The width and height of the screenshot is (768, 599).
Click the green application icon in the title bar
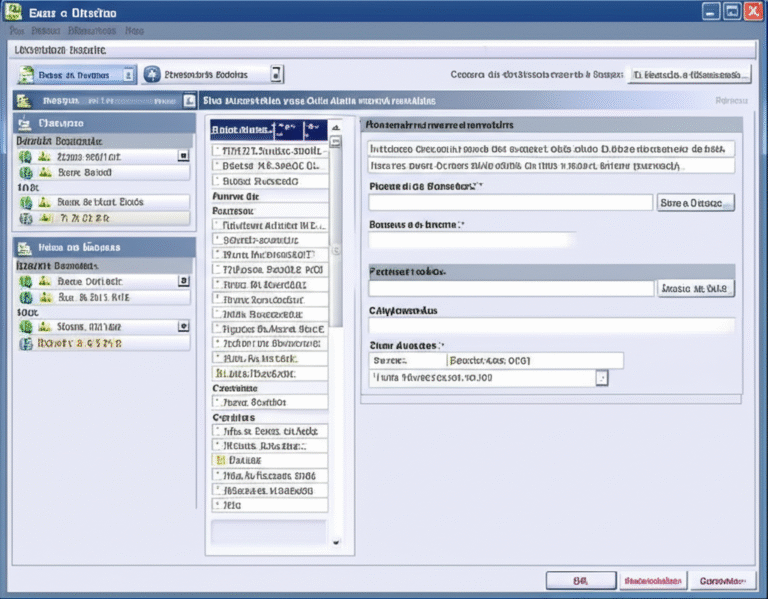[15, 12]
